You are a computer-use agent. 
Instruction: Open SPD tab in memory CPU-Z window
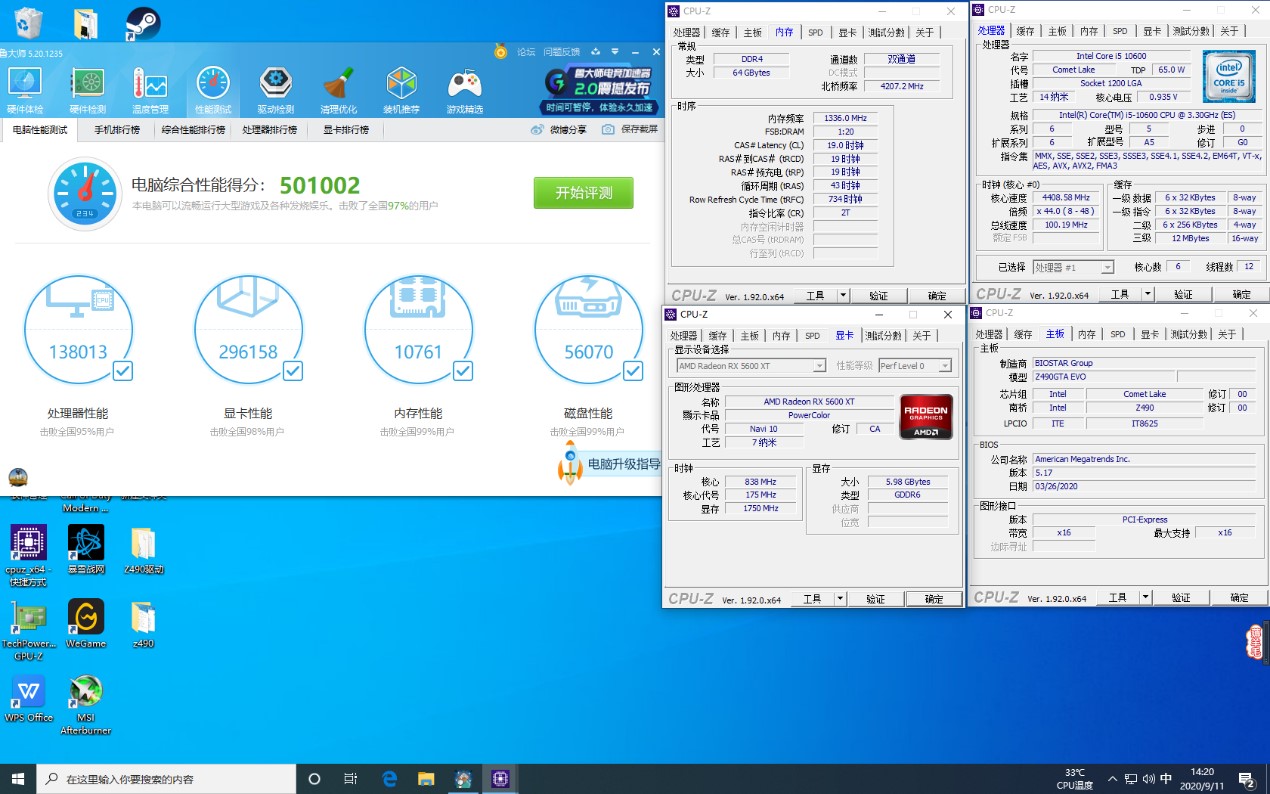tap(815, 32)
